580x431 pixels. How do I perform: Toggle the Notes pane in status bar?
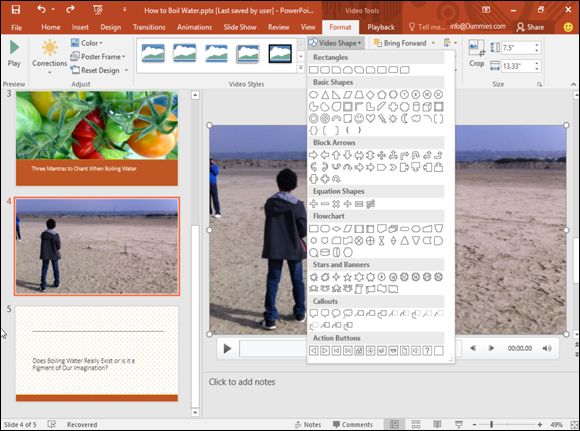(308, 424)
